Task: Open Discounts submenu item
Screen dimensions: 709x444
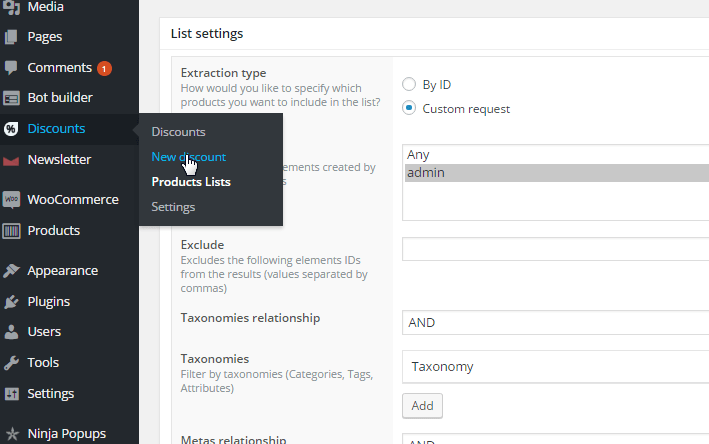Action: [x=178, y=132]
